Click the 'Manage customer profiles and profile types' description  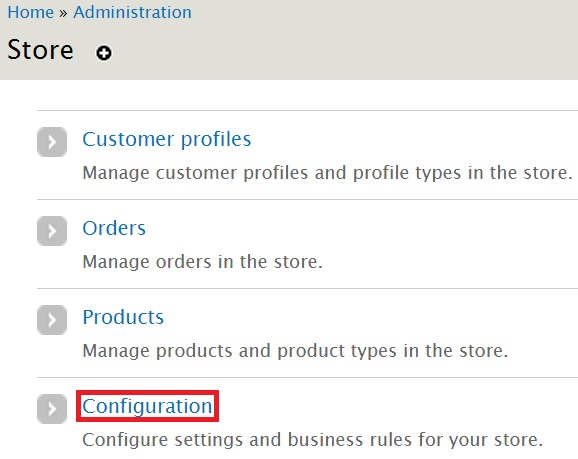pos(327,173)
